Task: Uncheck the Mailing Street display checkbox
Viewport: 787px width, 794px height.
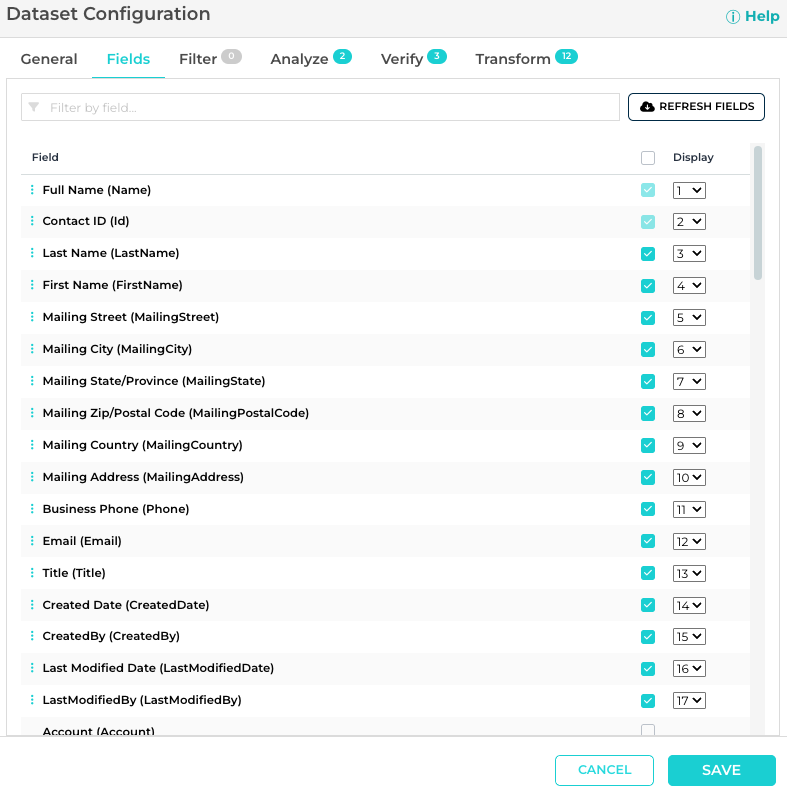Action: 648,317
